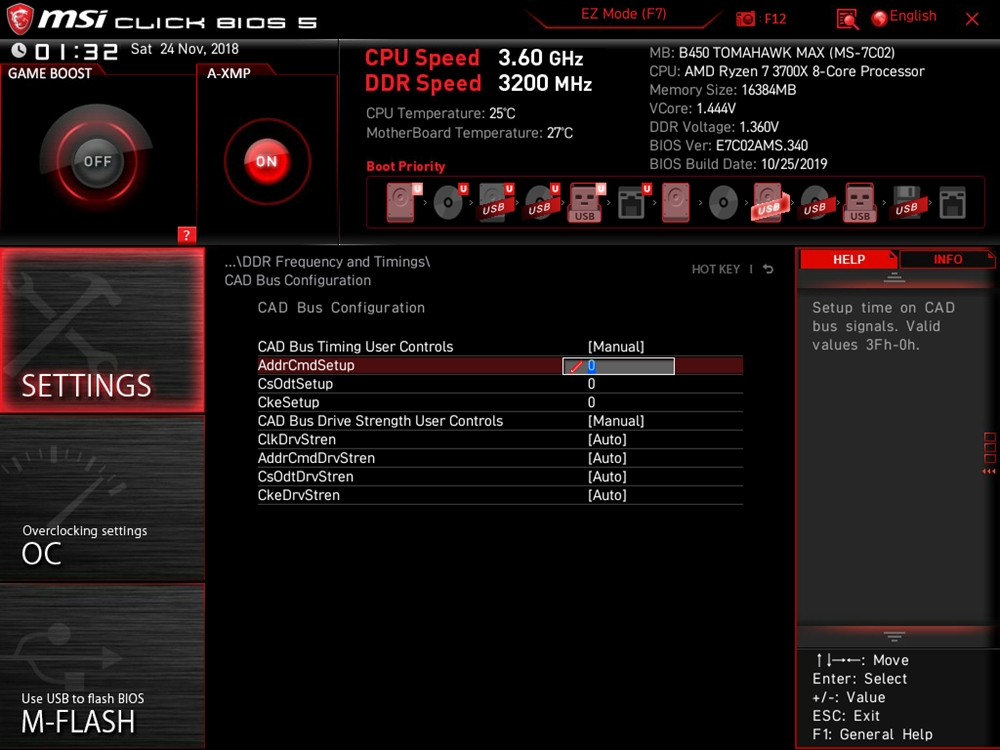
Task: Switch to the HELP tab
Action: click(848, 260)
